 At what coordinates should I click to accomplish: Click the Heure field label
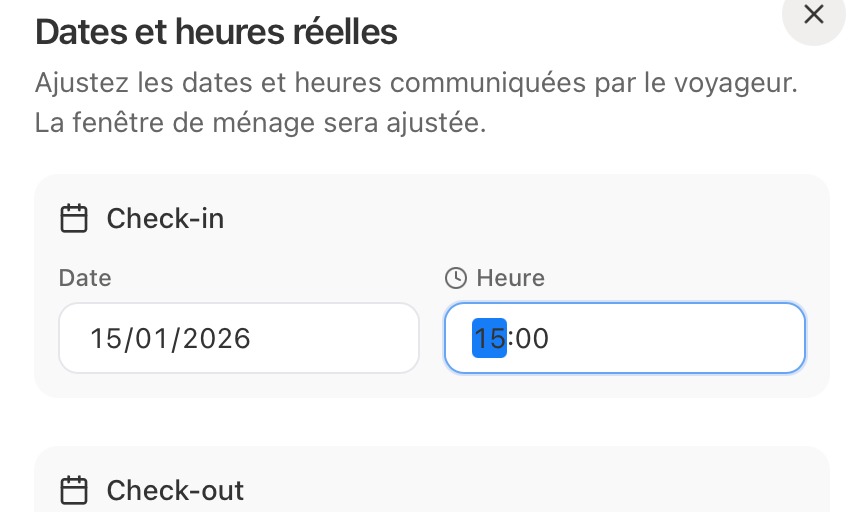pyautogui.click(x=510, y=278)
